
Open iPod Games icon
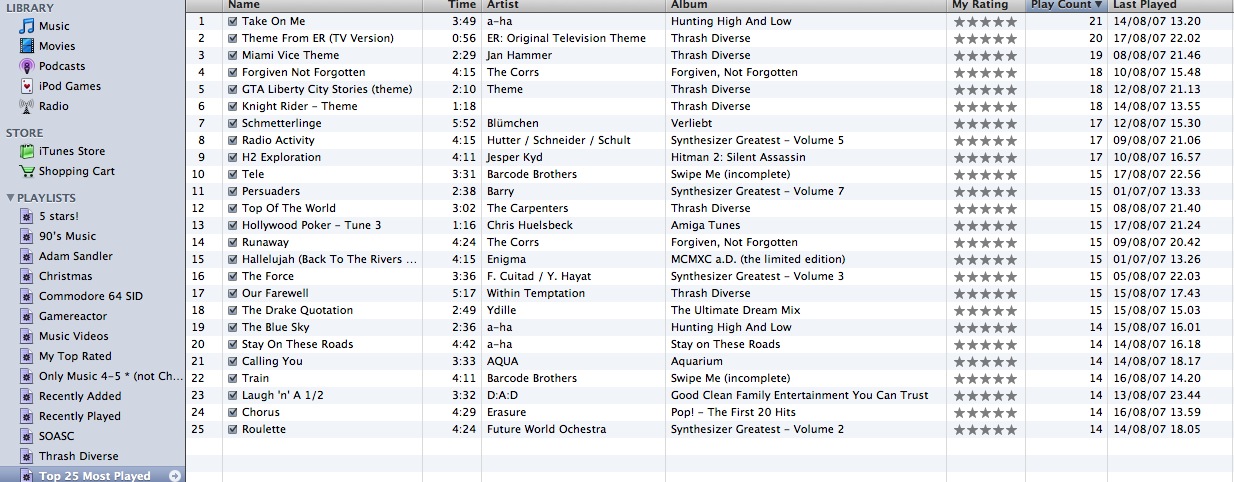pyautogui.click(x=27, y=86)
